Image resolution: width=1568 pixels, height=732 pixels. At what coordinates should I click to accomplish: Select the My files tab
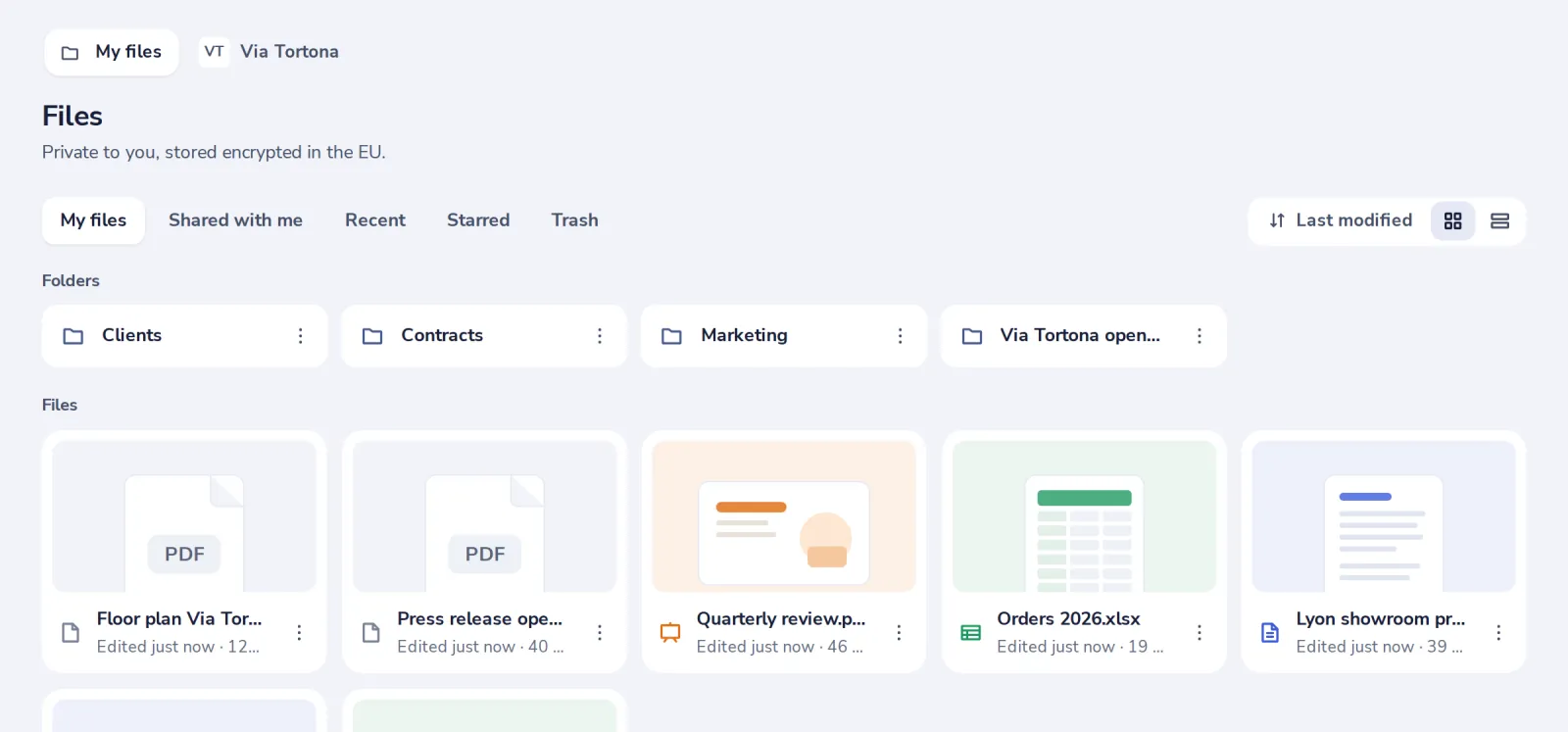pos(93,220)
